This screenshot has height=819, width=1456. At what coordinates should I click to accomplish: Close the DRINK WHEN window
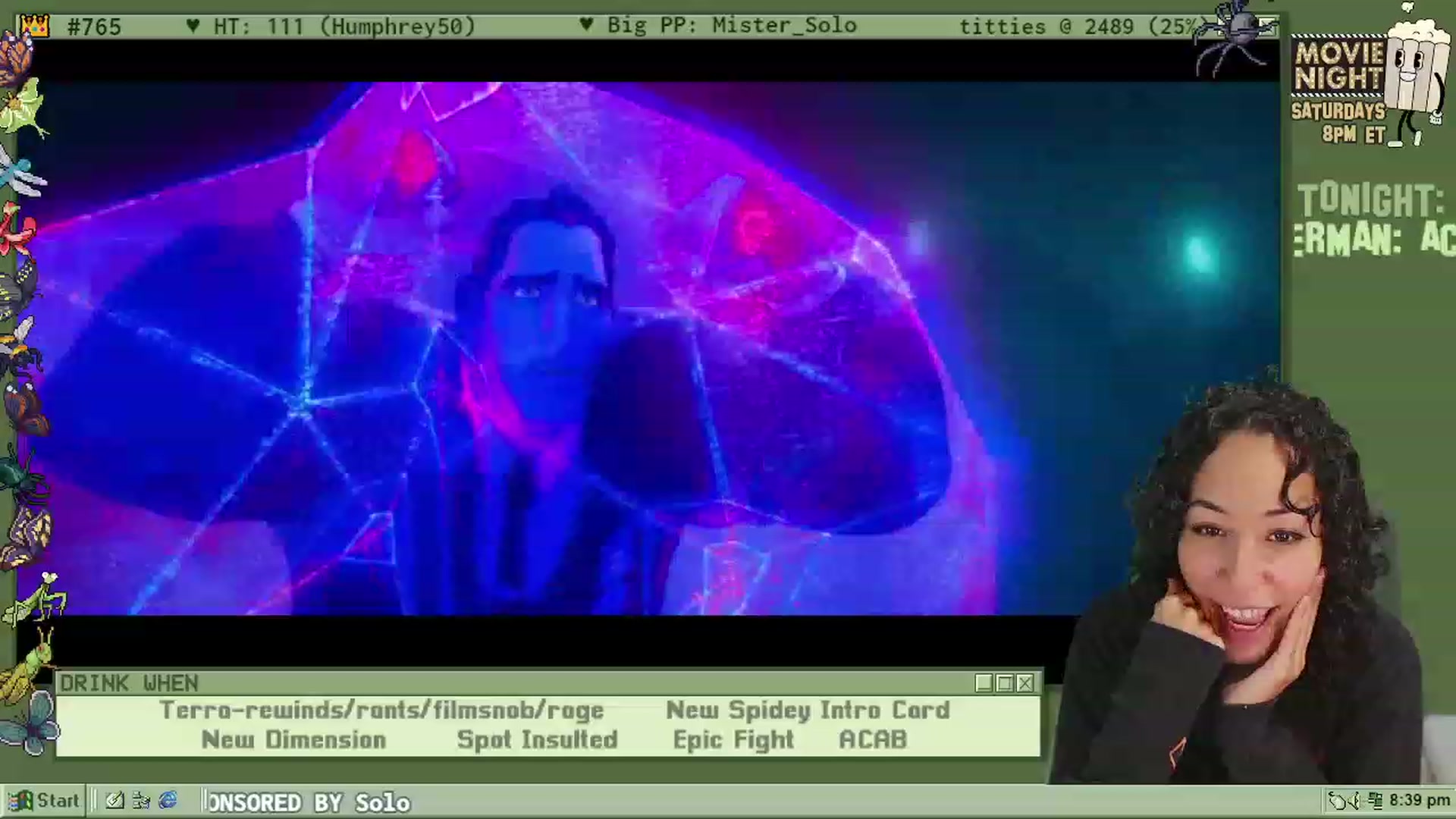(x=1025, y=683)
